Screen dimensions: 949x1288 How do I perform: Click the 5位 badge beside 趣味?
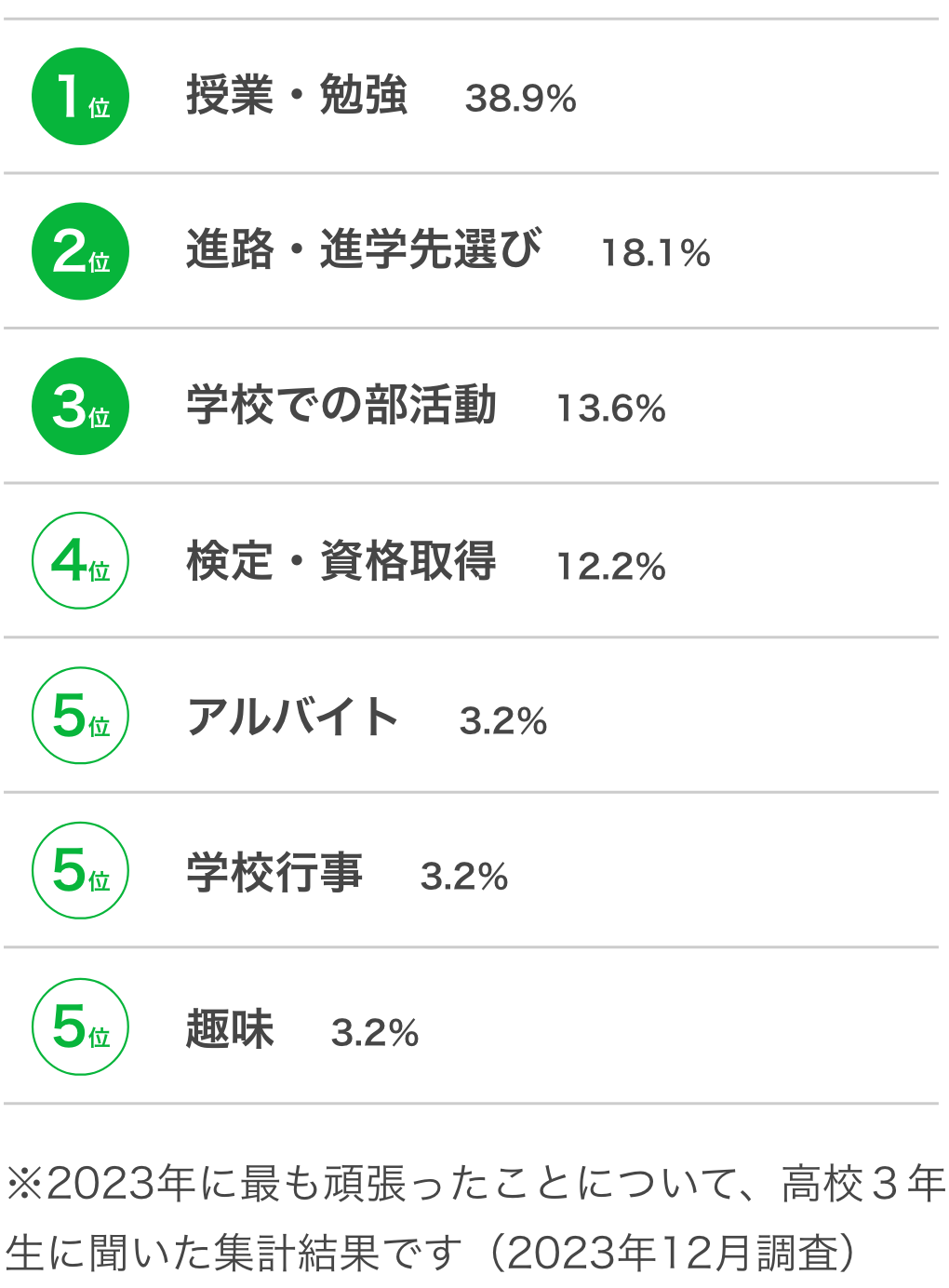80,1027
